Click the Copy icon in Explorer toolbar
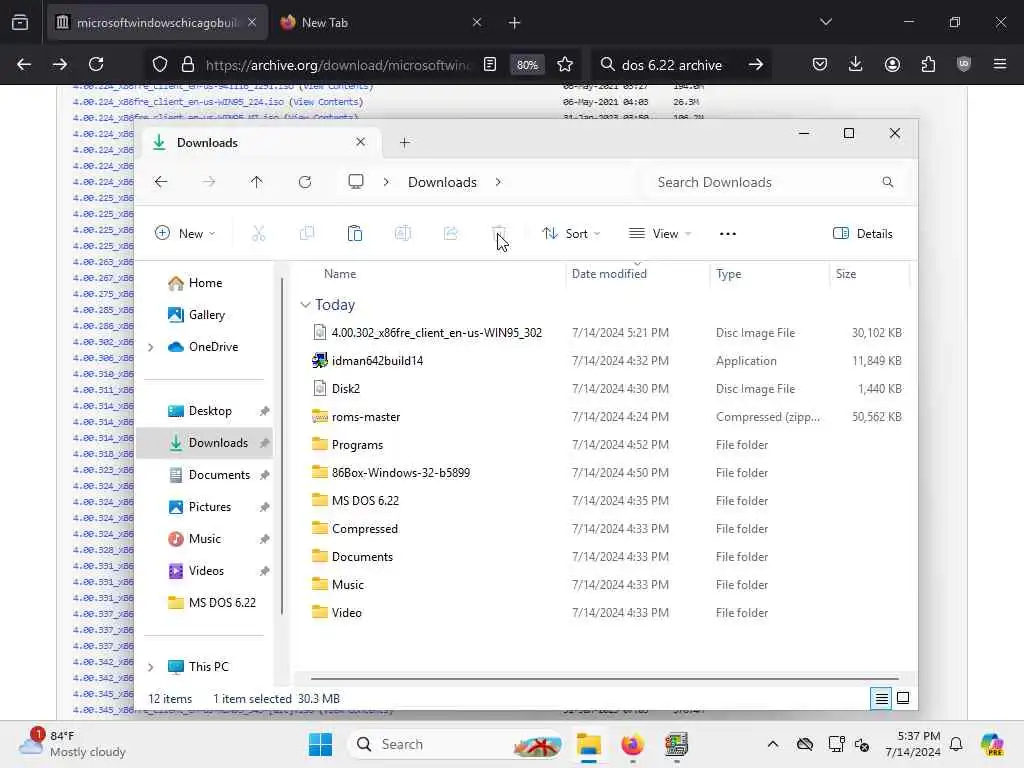This screenshot has width=1024, height=768. tap(306, 233)
